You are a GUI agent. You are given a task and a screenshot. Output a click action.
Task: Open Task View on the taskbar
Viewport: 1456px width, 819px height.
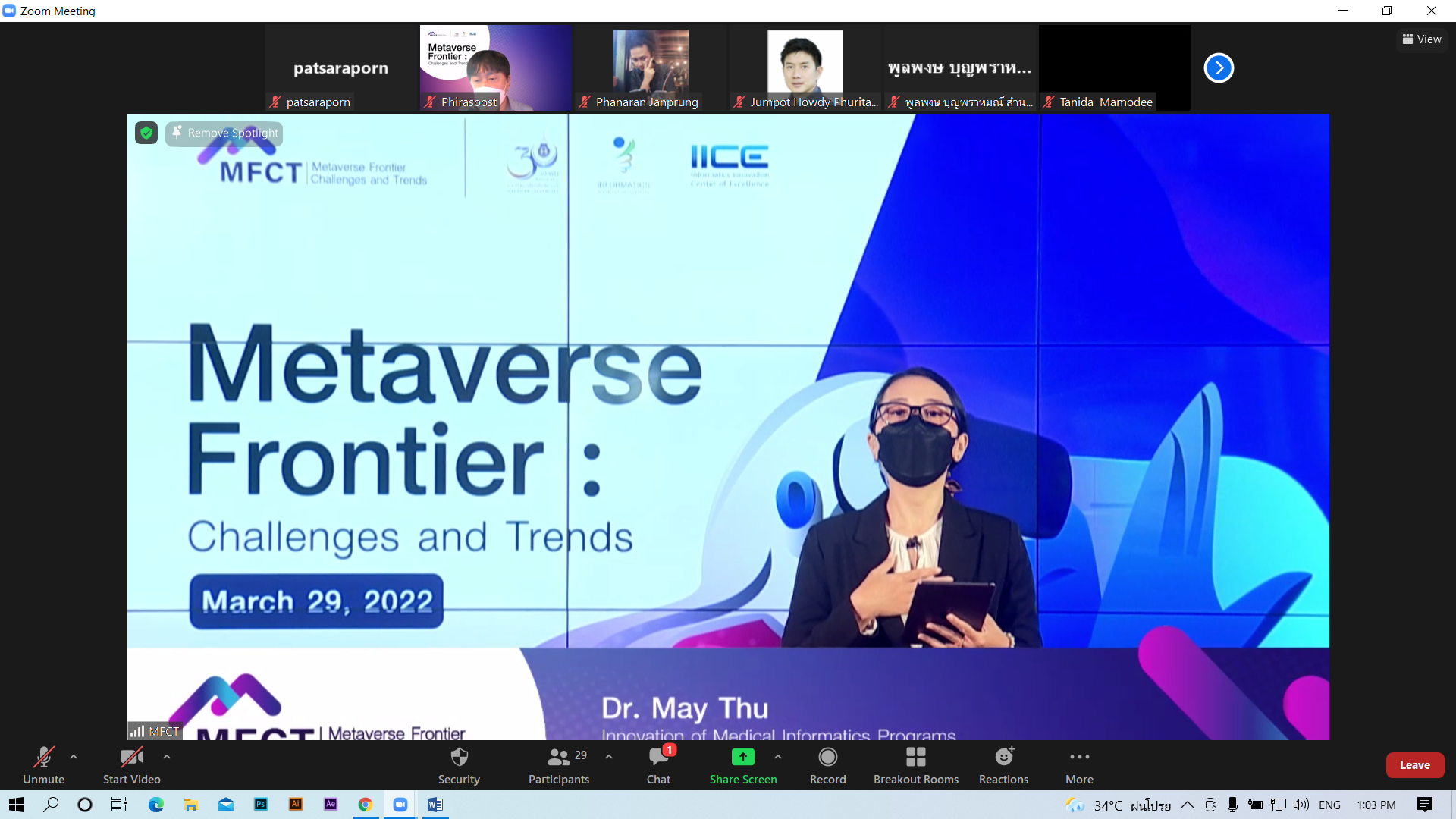point(119,805)
